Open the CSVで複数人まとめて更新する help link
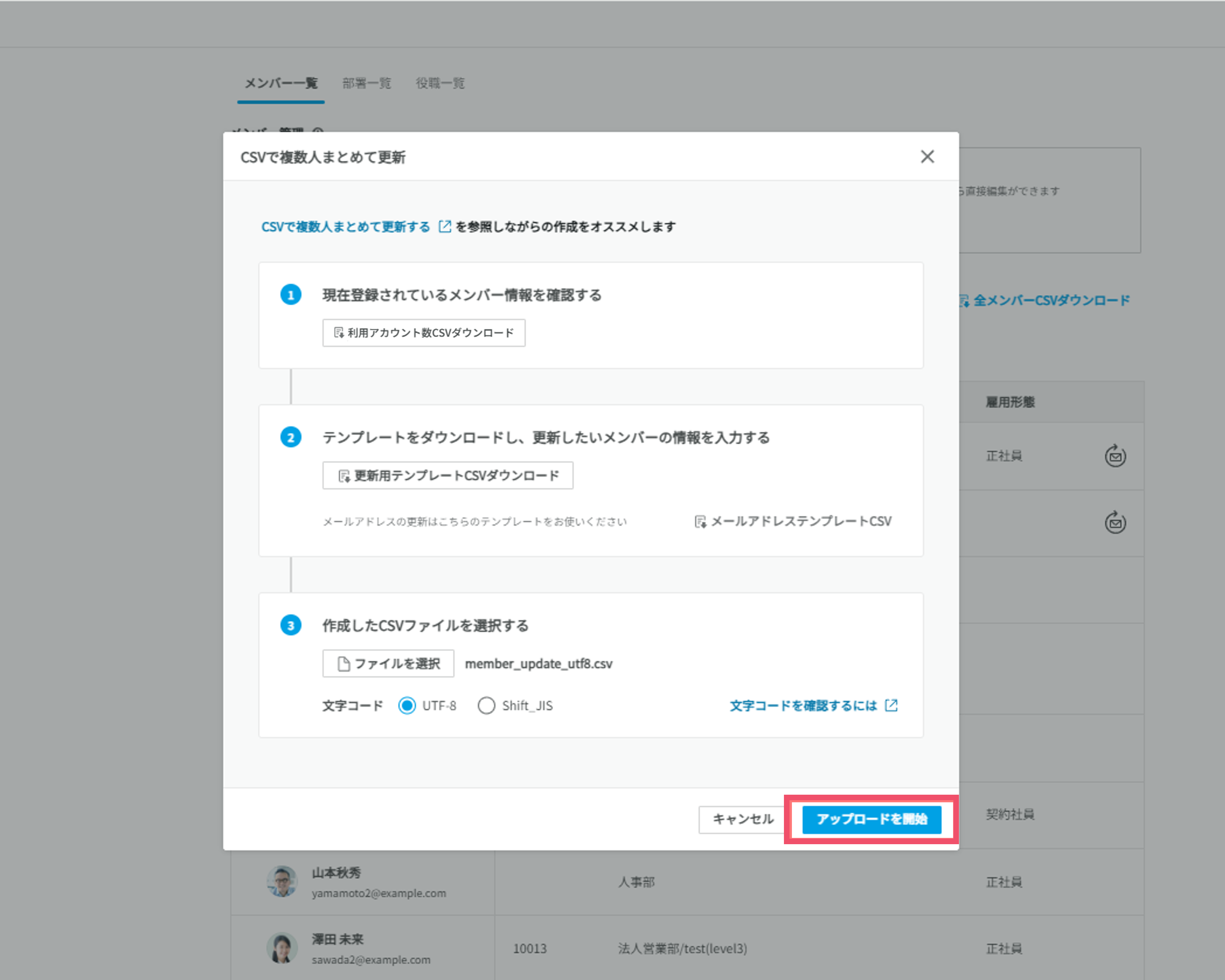The image size is (1225, 980). [346, 226]
